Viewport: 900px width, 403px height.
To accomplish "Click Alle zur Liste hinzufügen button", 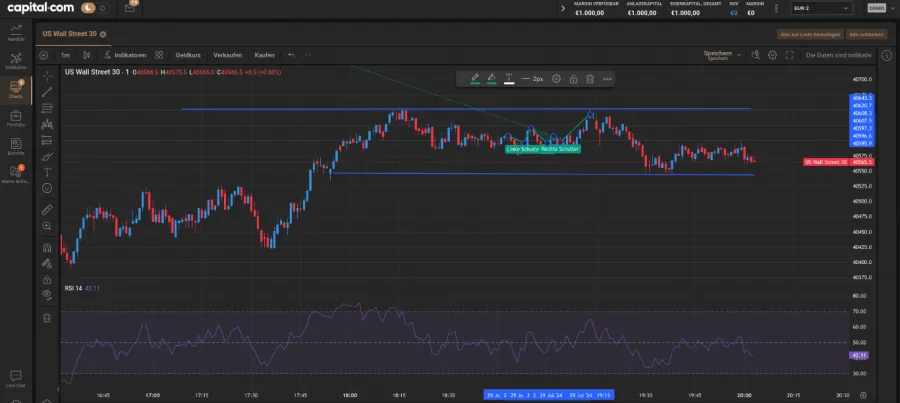I will tap(810, 34).
